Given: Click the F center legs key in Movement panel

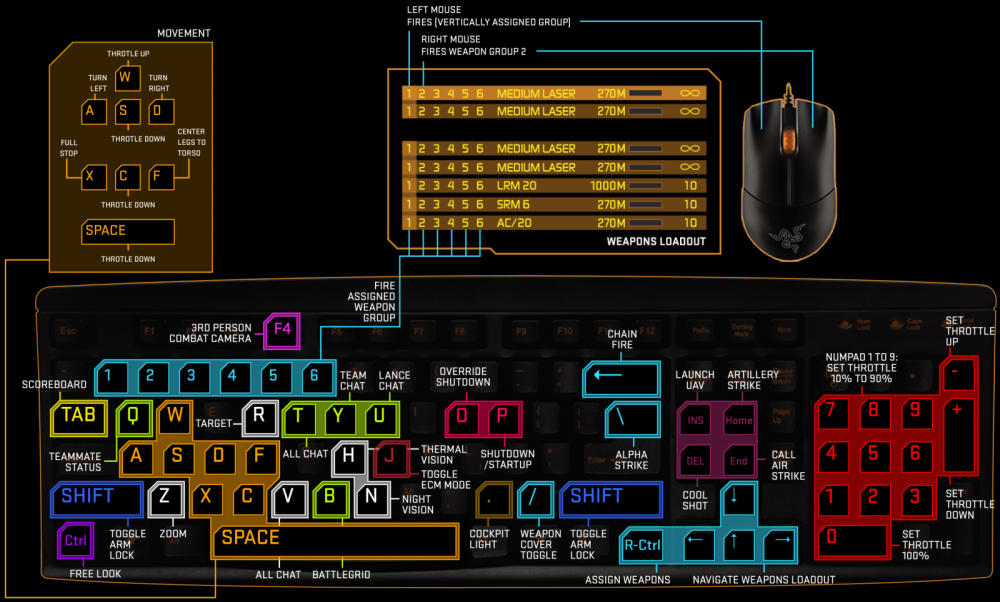Looking at the screenshot, I should pyautogui.click(x=161, y=177).
